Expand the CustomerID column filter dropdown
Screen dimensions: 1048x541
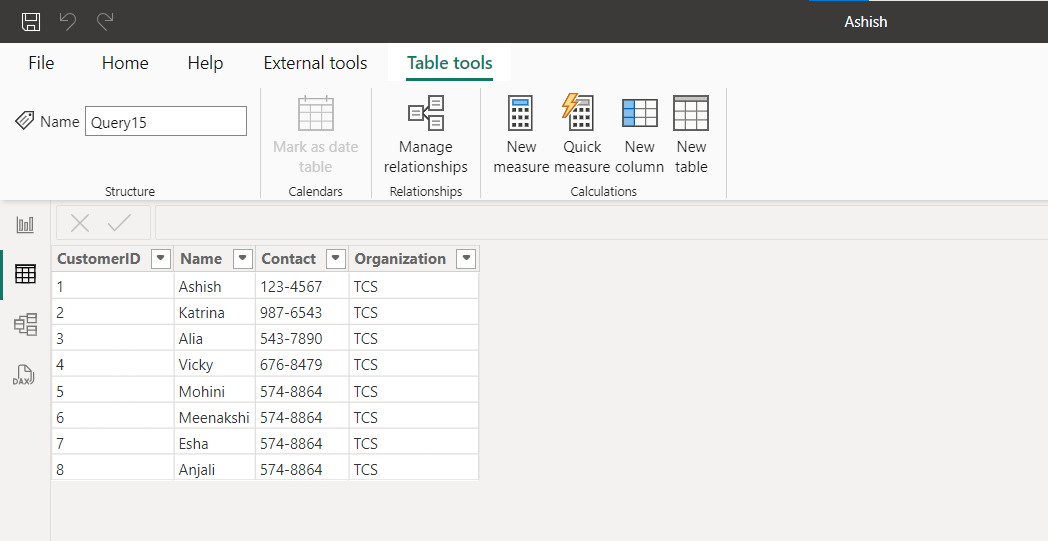click(x=160, y=259)
